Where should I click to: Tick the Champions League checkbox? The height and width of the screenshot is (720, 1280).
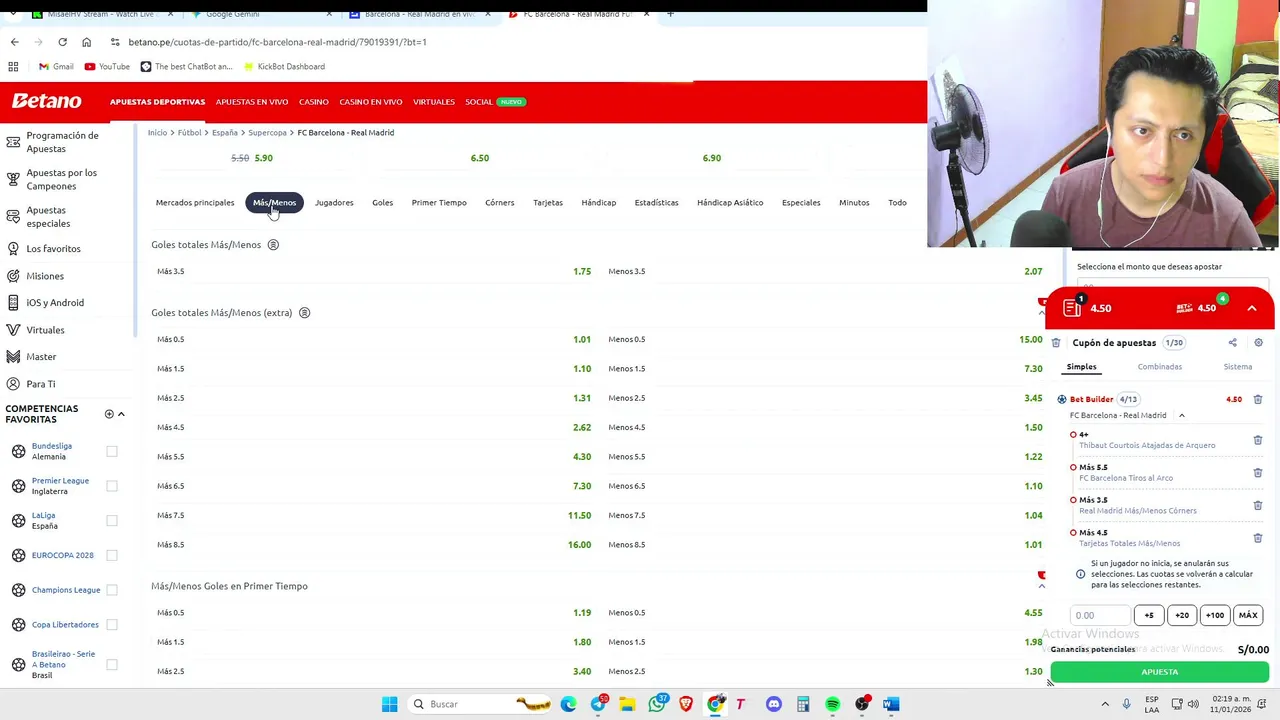tap(112, 590)
